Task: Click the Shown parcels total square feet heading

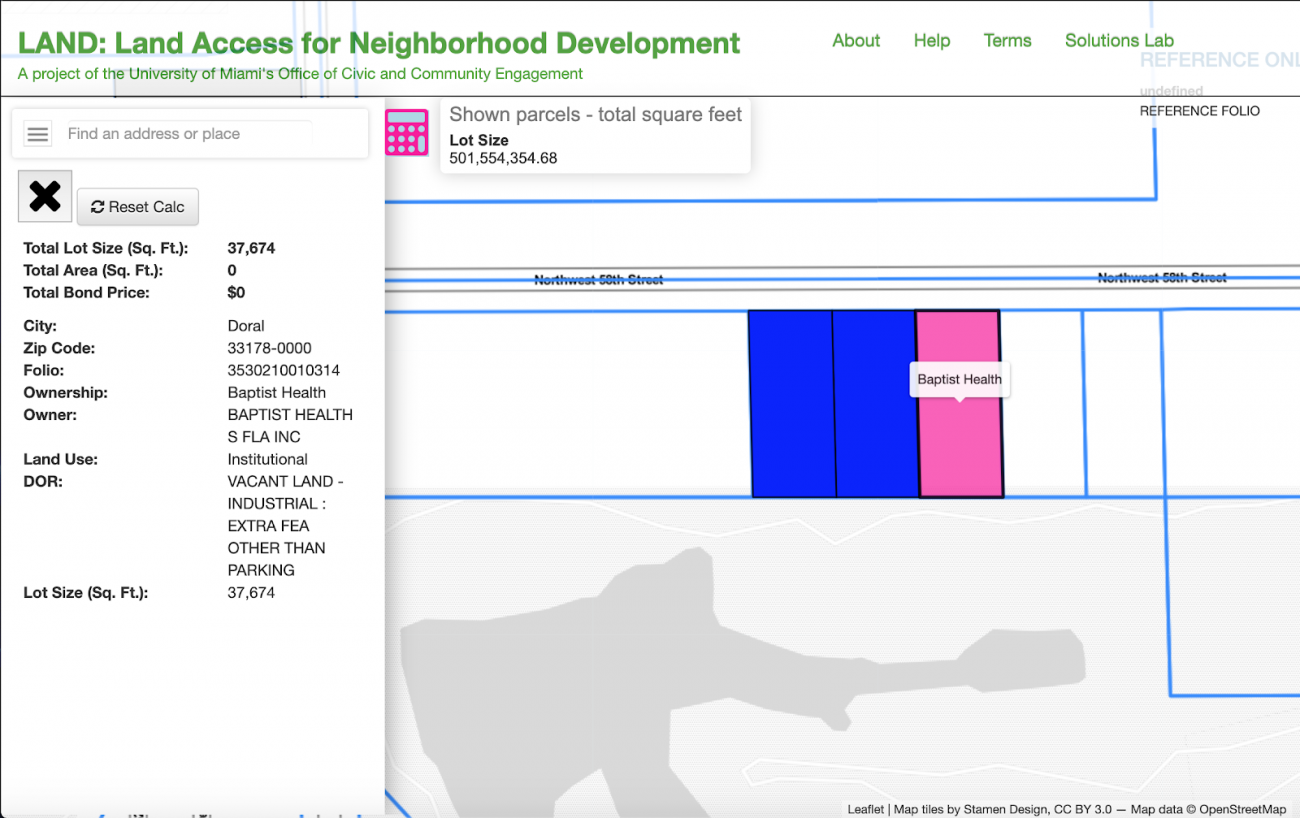Action: click(596, 114)
